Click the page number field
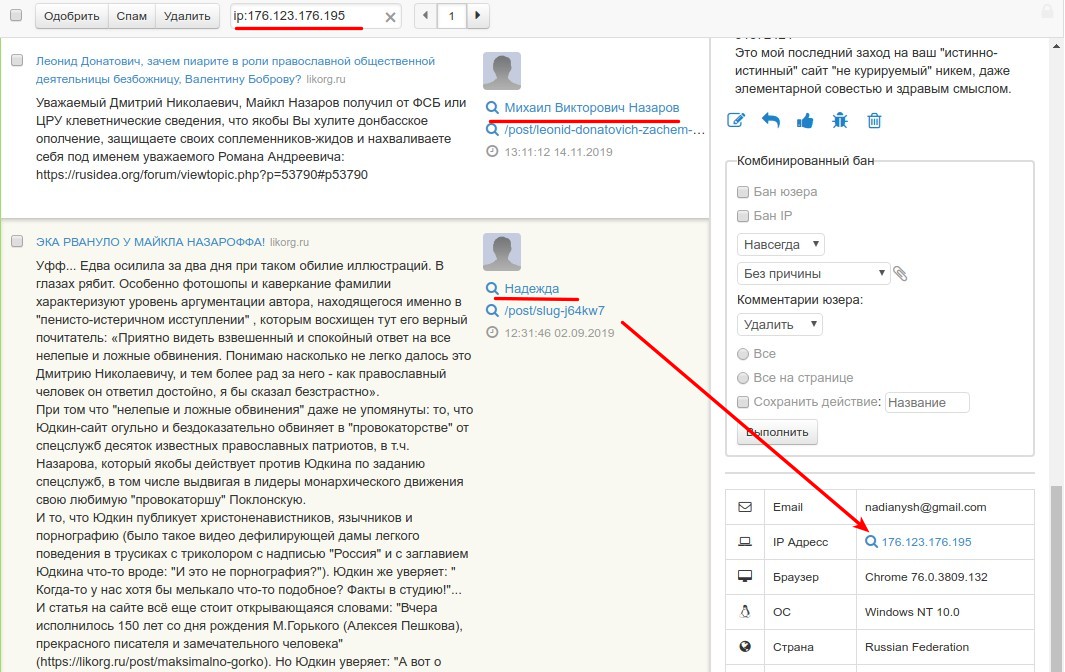The height and width of the screenshot is (672, 1065). (451, 16)
